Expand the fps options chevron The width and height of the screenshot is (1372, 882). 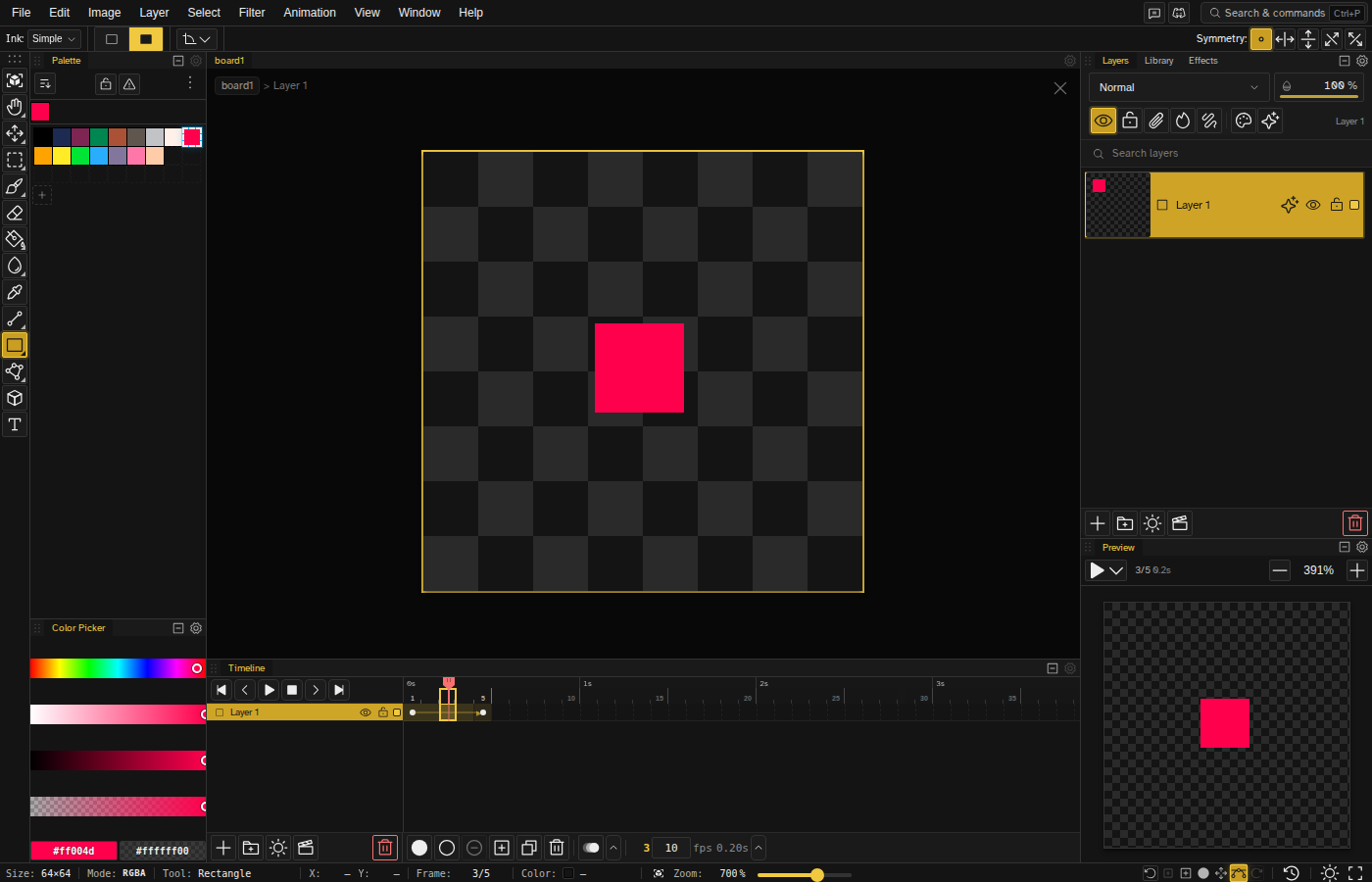(759, 848)
